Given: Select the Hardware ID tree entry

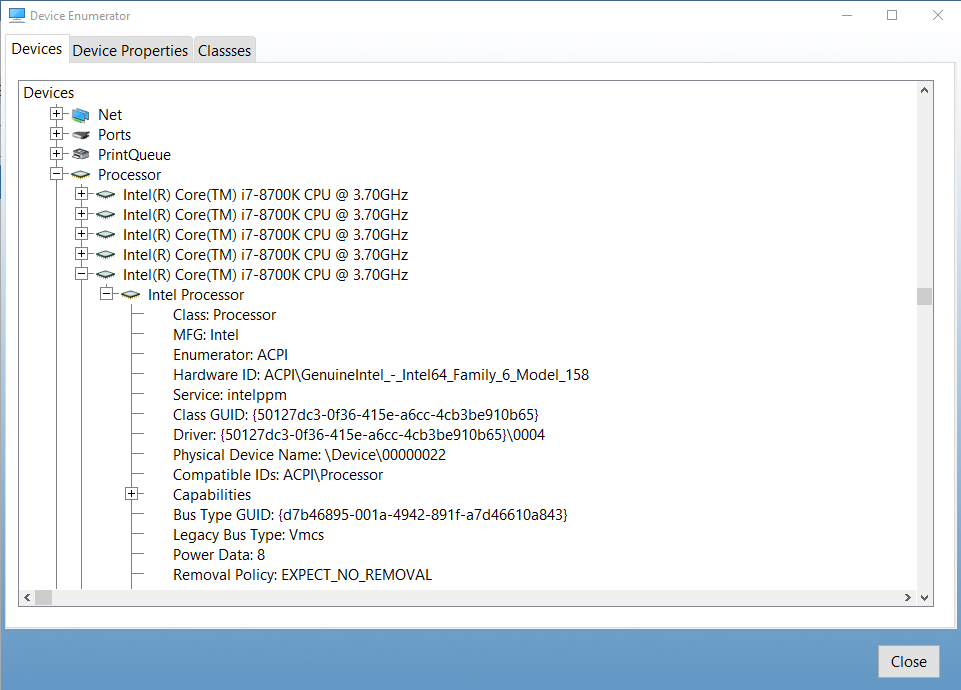Looking at the screenshot, I should click(x=380, y=375).
